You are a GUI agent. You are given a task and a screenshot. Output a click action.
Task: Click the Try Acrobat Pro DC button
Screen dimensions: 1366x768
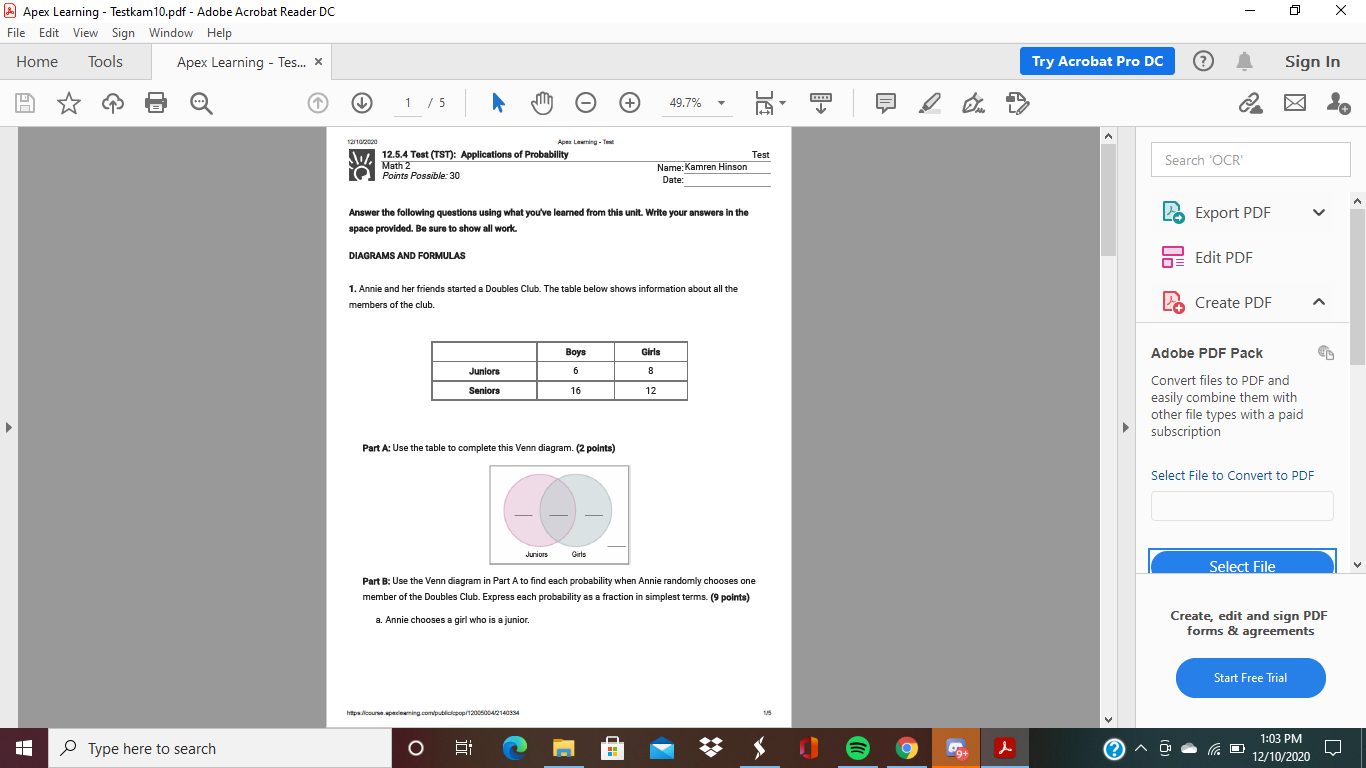1097,61
